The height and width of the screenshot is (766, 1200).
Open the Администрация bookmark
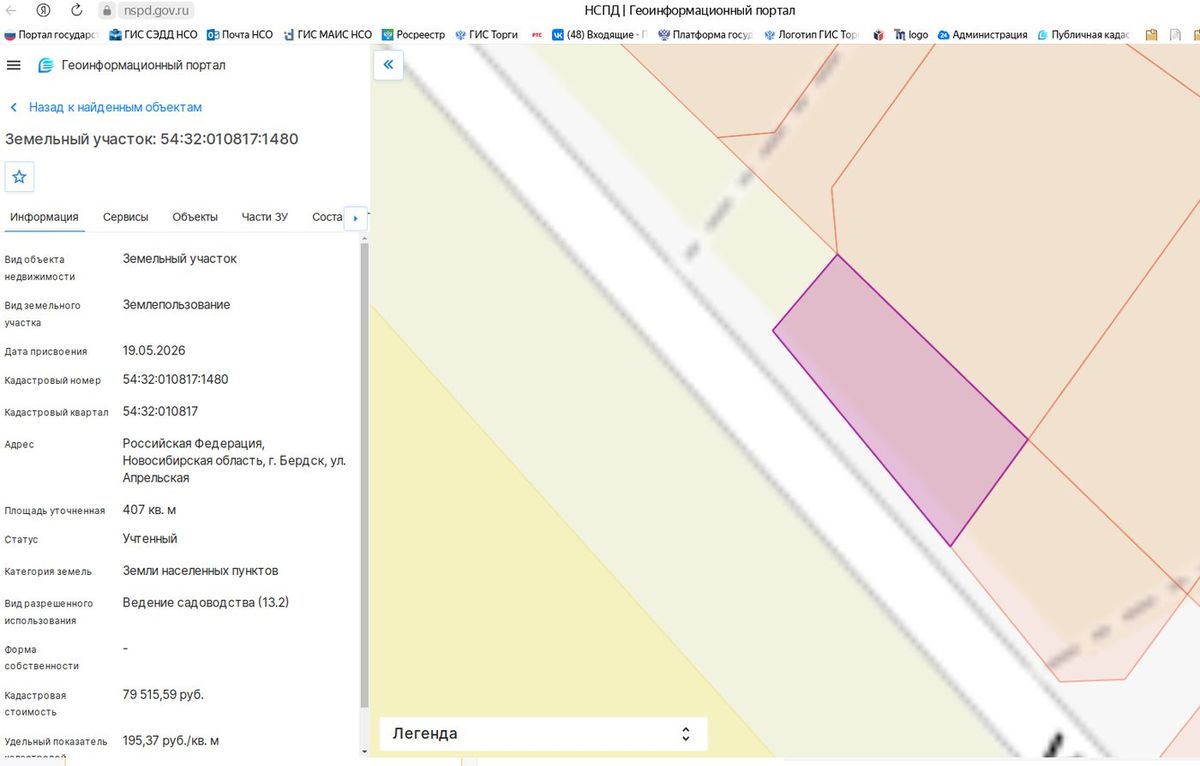click(x=982, y=34)
